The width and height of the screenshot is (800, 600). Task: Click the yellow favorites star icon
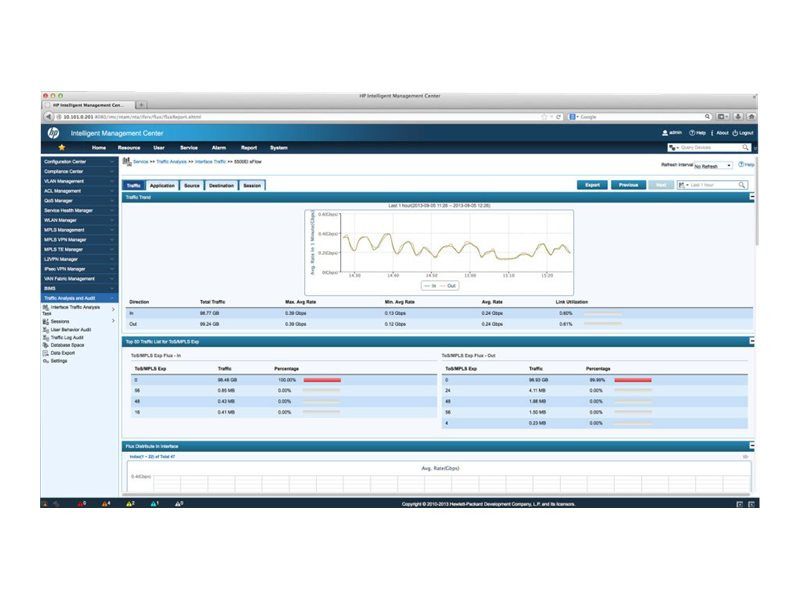[61, 147]
